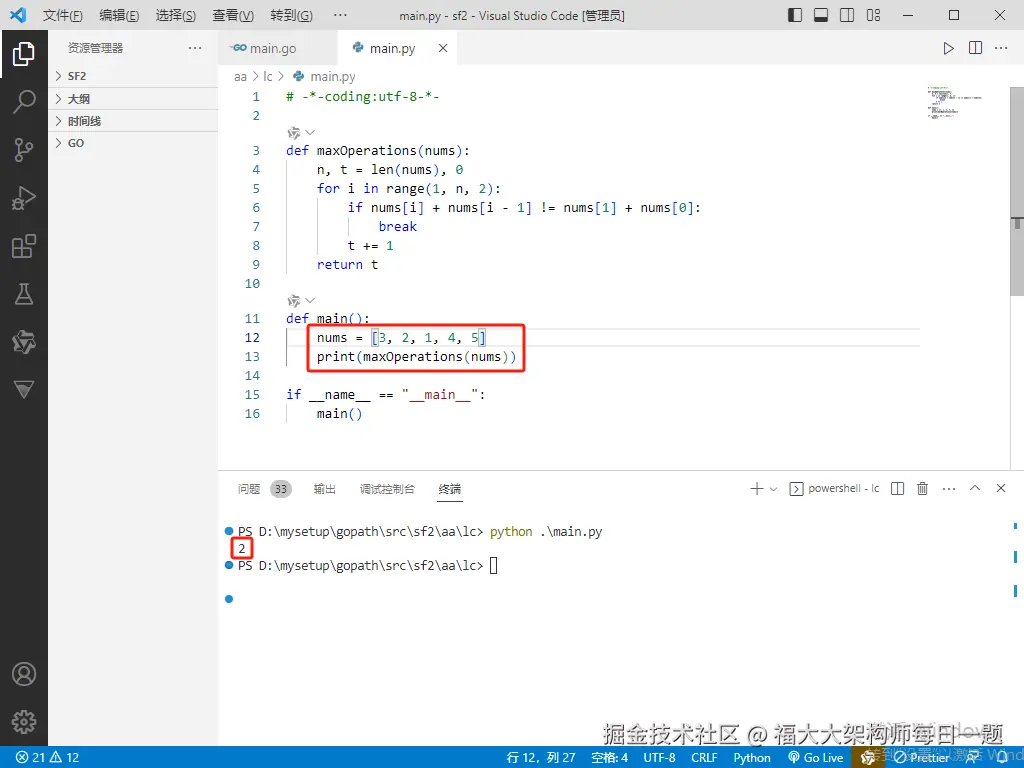
Task: Toggle primary side bar layout
Action: click(795, 15)
